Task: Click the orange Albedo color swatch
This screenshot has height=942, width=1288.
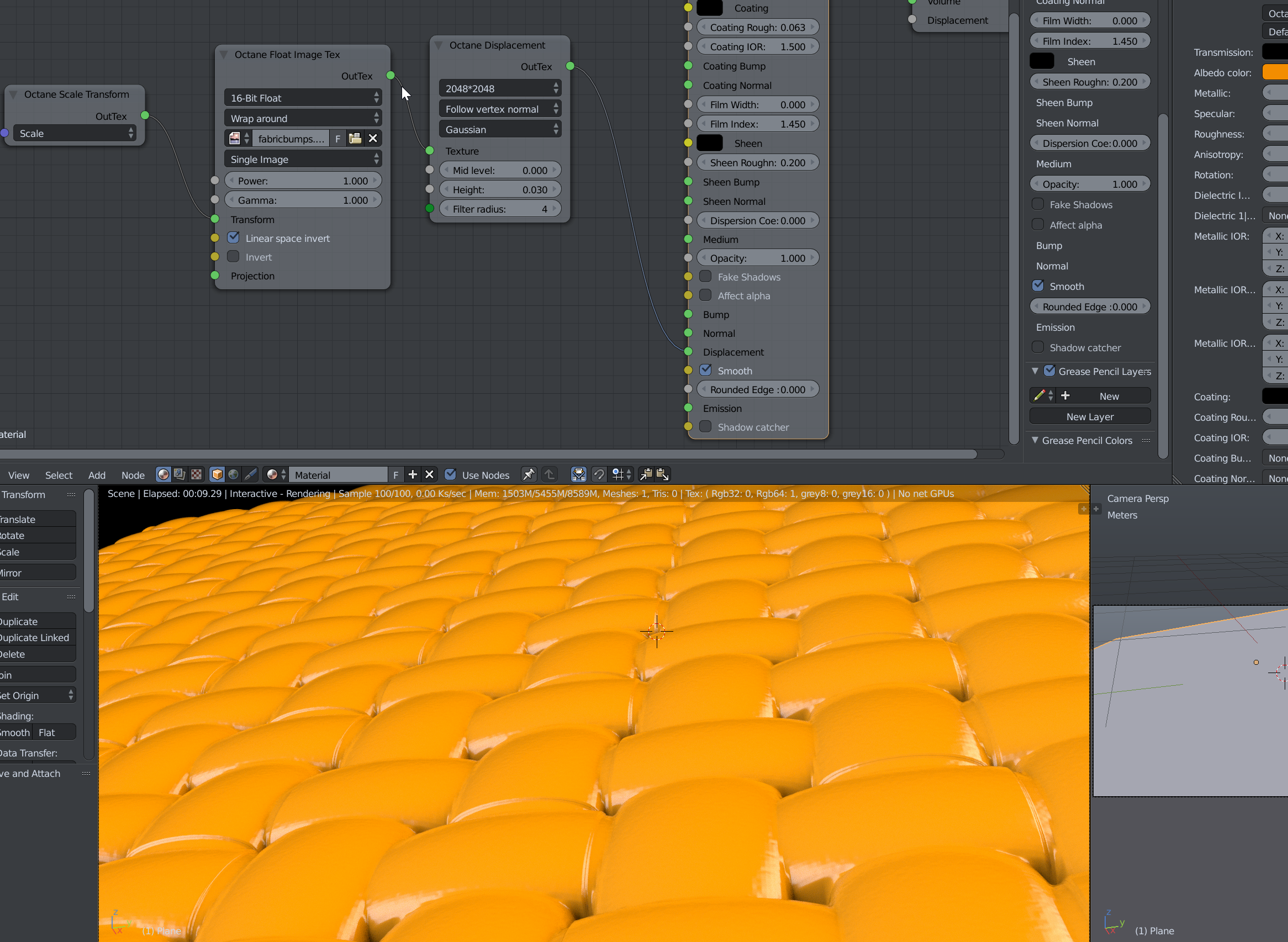Action: point(1276,72)
